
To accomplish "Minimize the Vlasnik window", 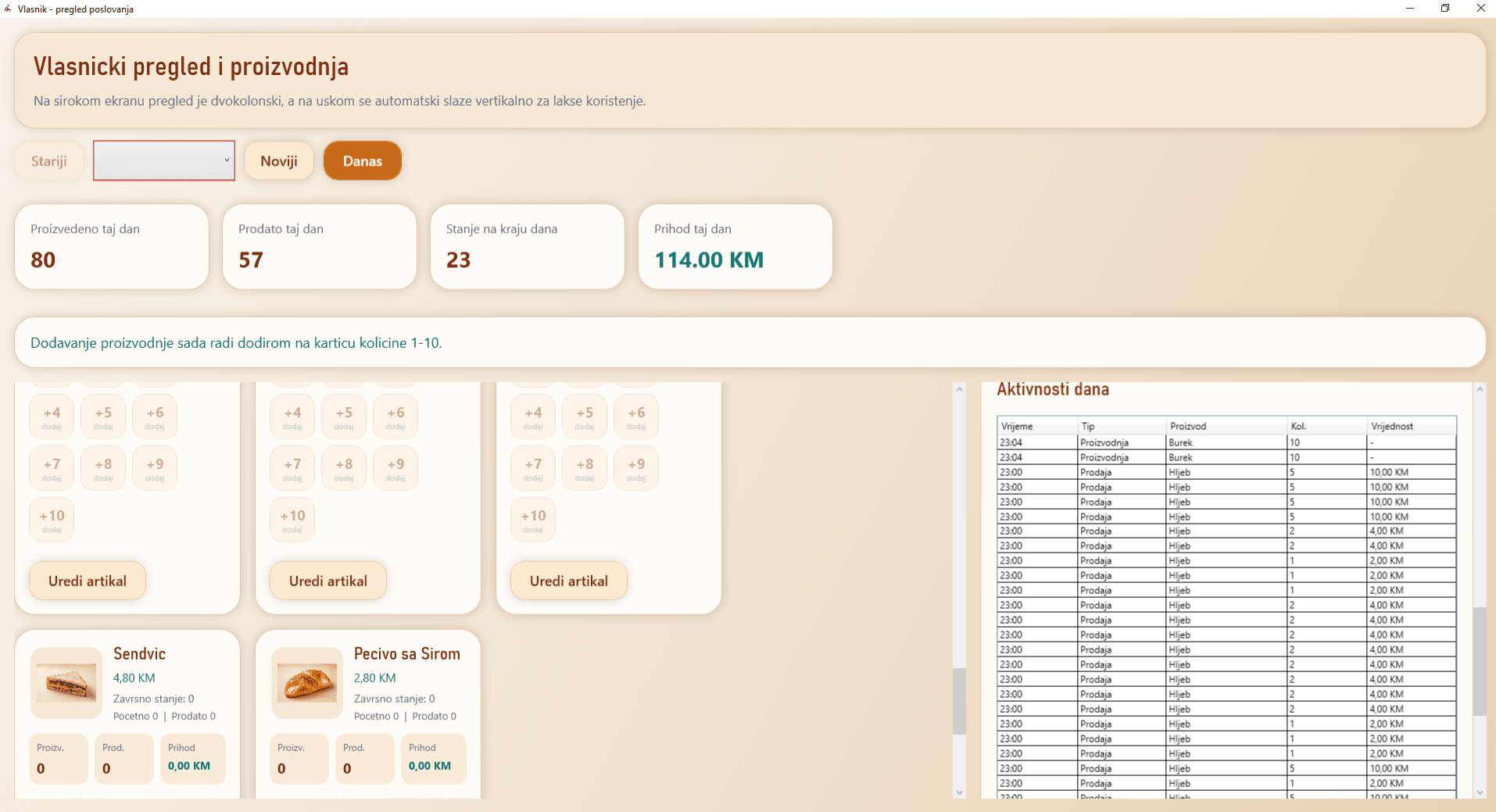I will (1410, 9).
